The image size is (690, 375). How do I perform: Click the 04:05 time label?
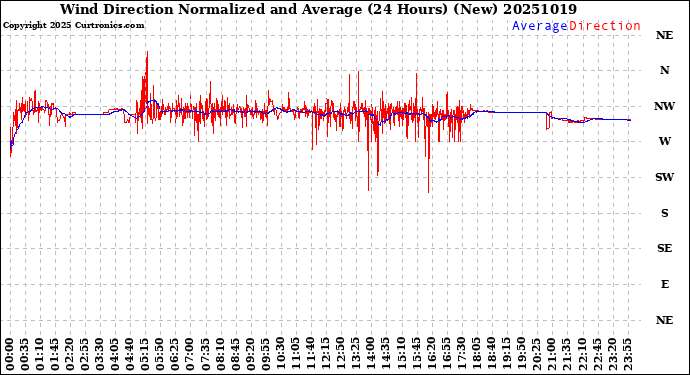[115, 355]
